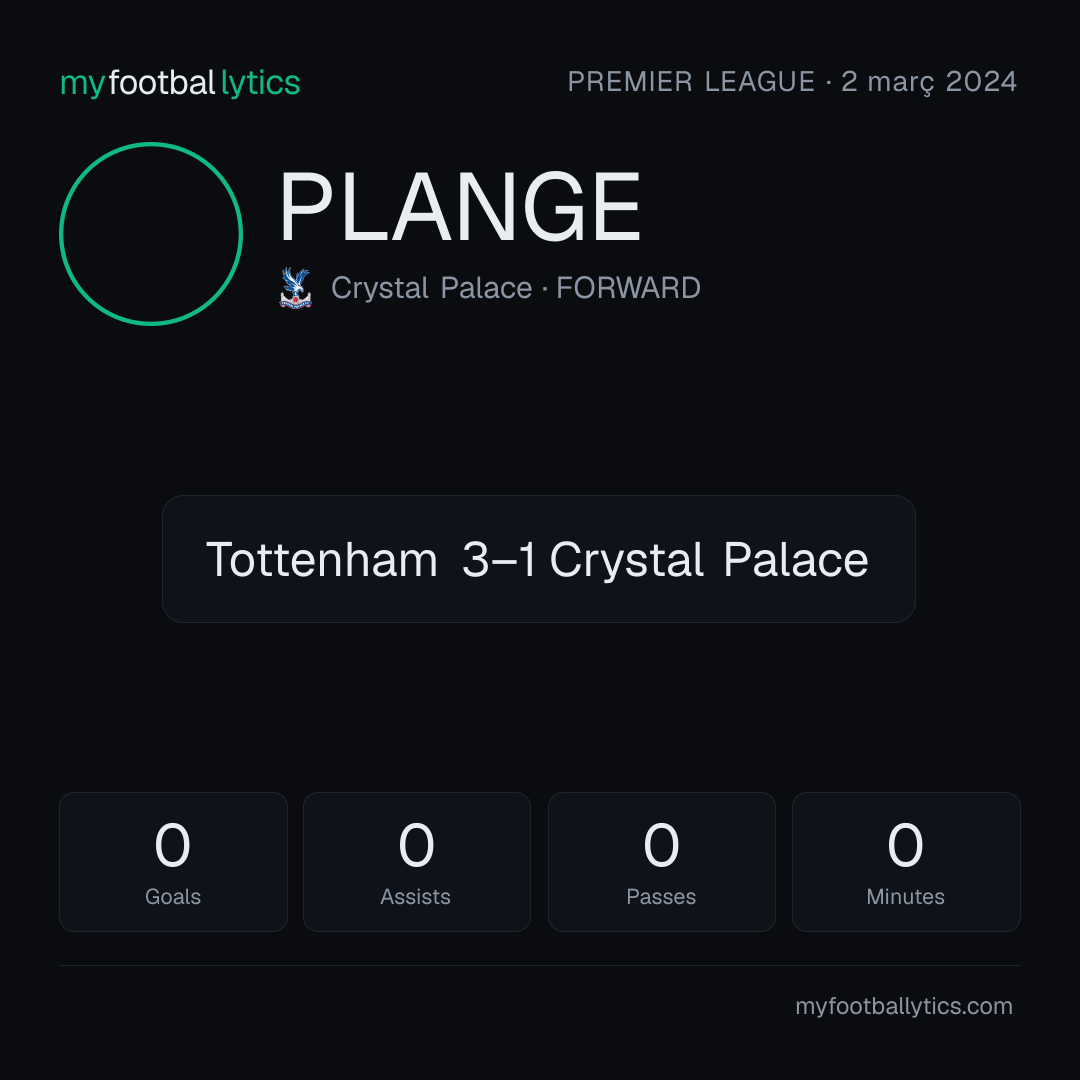Click the PLANGE player name heading

(459, 207)
